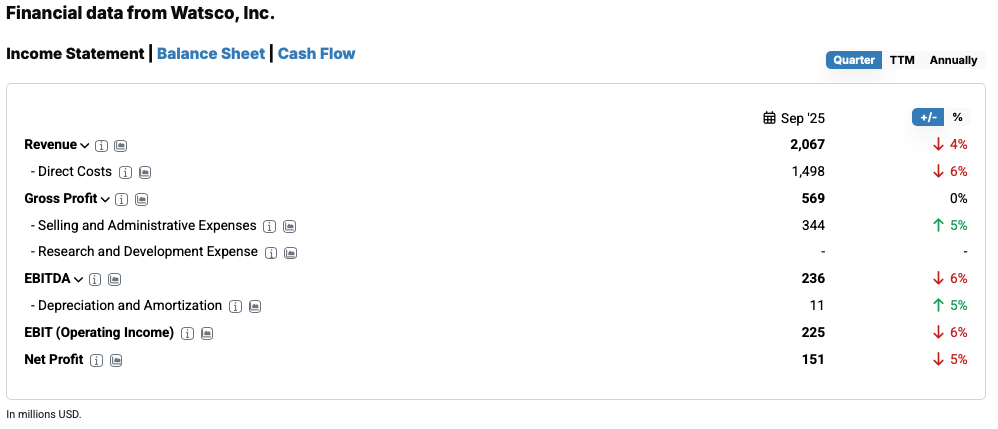This screenshot has width=998, height=429.
Task: Expand the Revenue row chevron
Action: [85, 146]
